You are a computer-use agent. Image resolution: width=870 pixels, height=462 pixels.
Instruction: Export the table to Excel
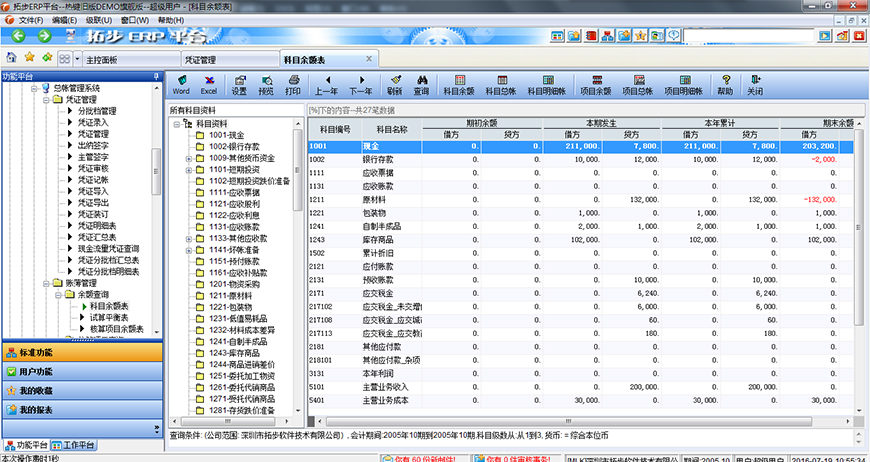coord(209,84)
